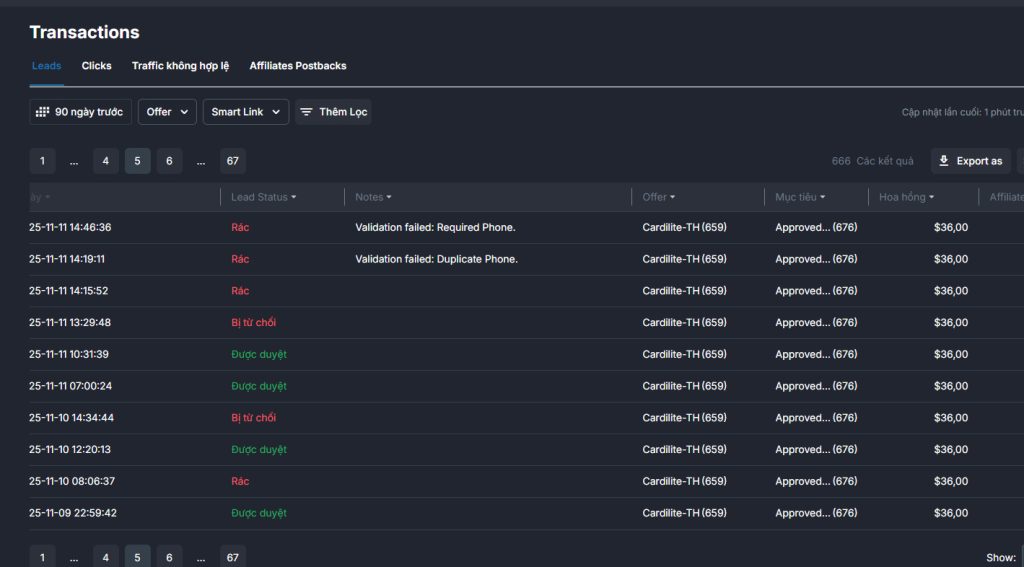The image size is (1024, 567).
Task: Expand the Smart Link dropdown
Action: (x=245, y=112)
